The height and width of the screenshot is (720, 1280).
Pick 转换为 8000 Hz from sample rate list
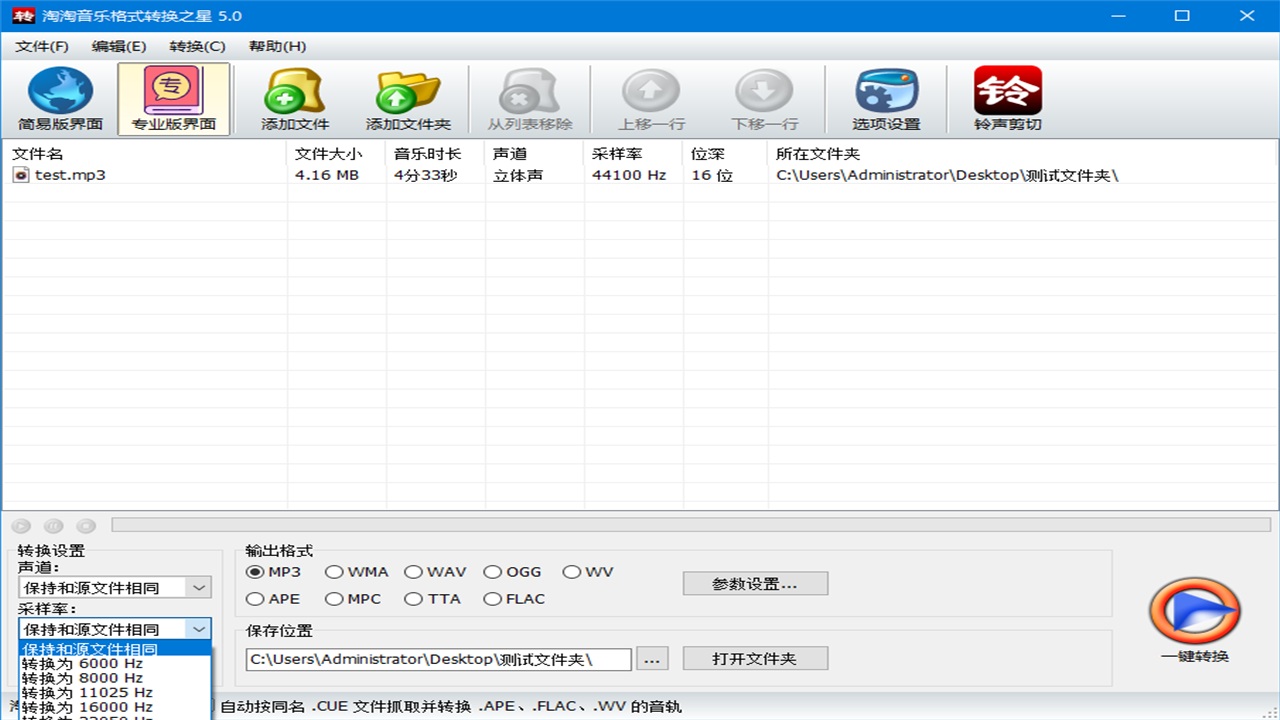[x=82, y=678]
